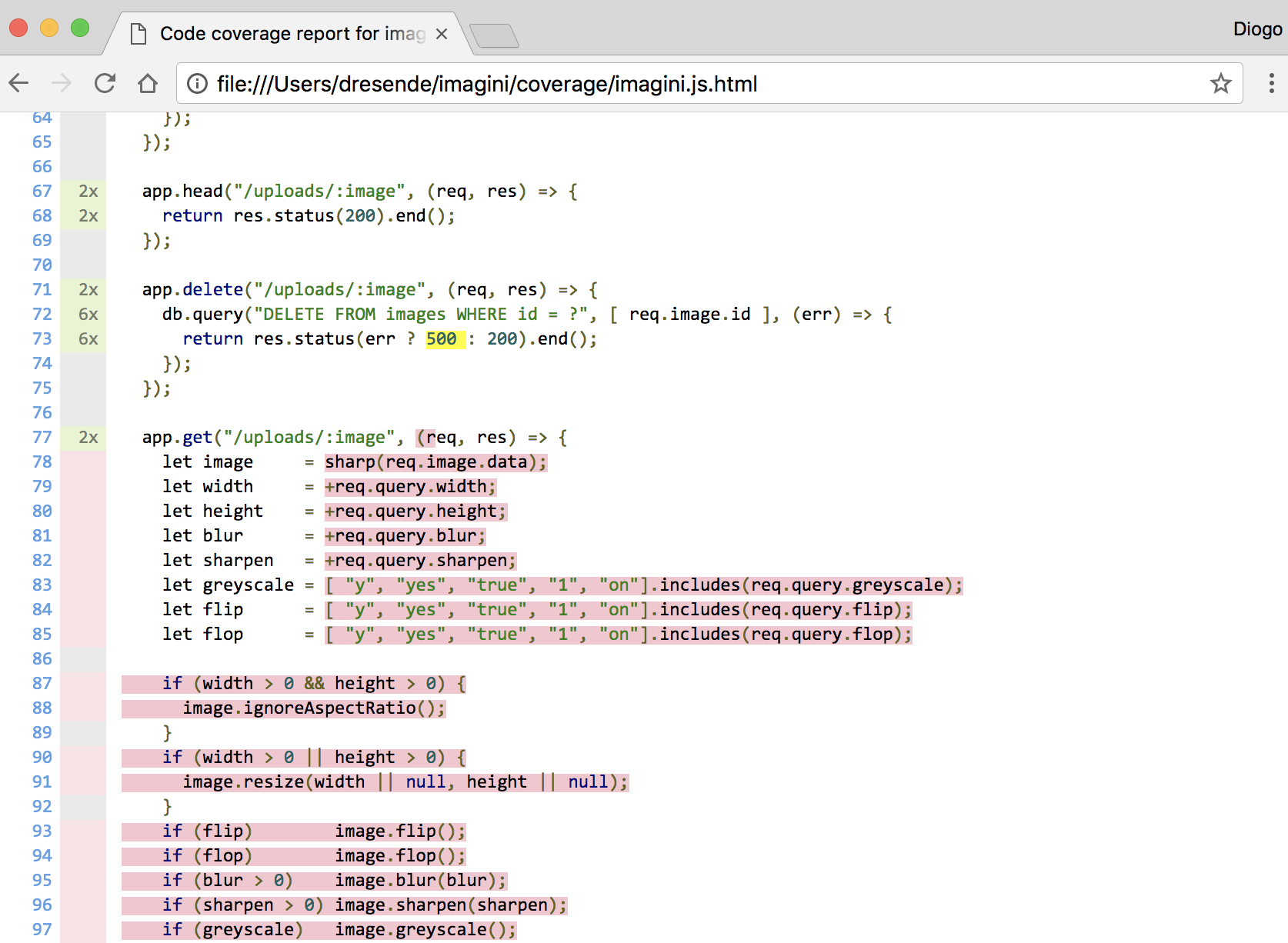Click the 2x hit count on line 68

88,216
